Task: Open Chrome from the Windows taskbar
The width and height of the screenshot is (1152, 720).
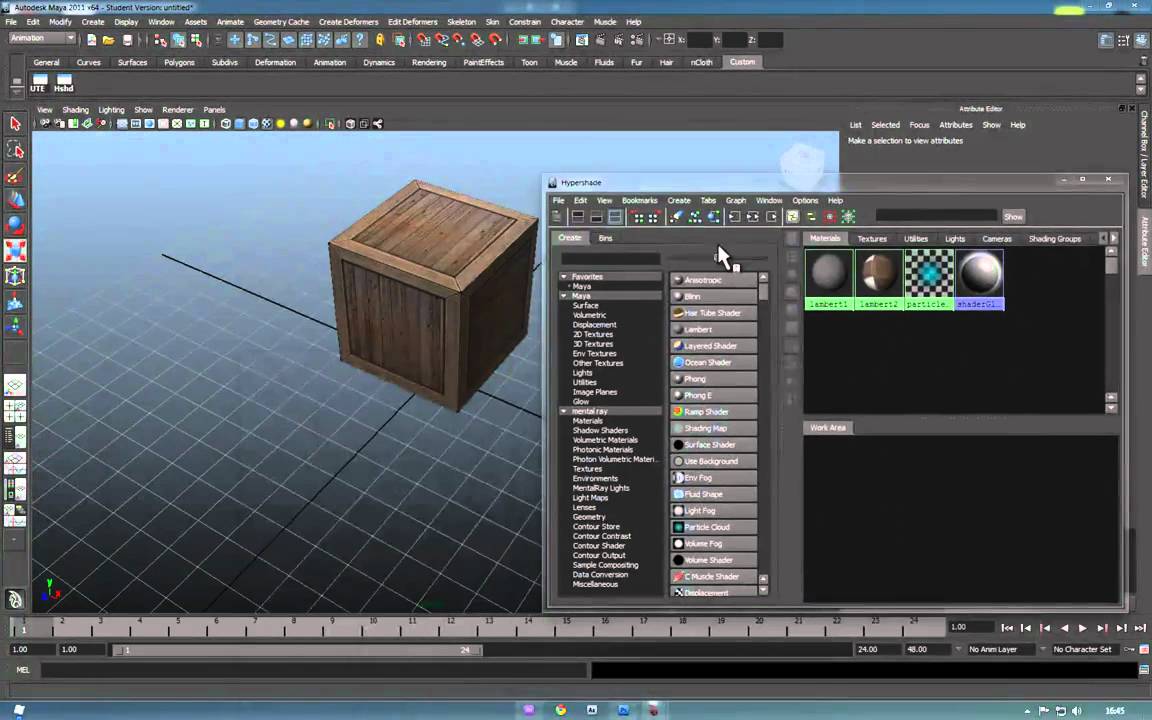Action: point(561,710)
